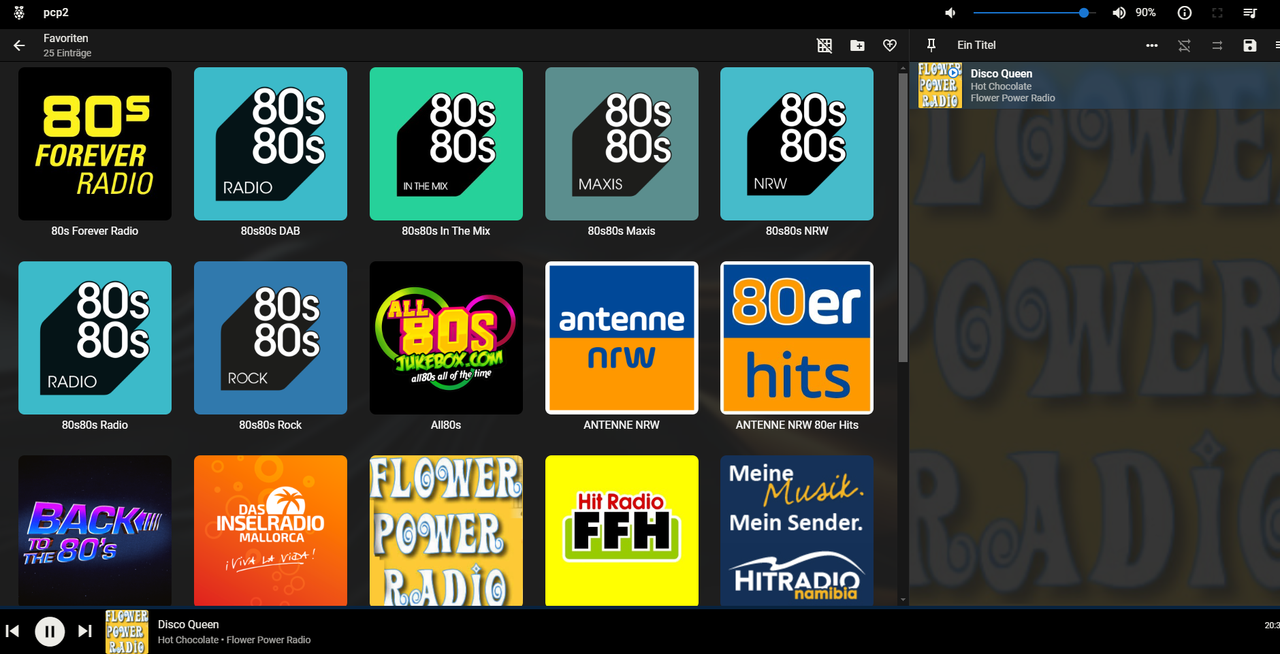This screenshot has width=1280, height=654.
Task: Play the 80s80s NRW station
Action: [797, 144]
